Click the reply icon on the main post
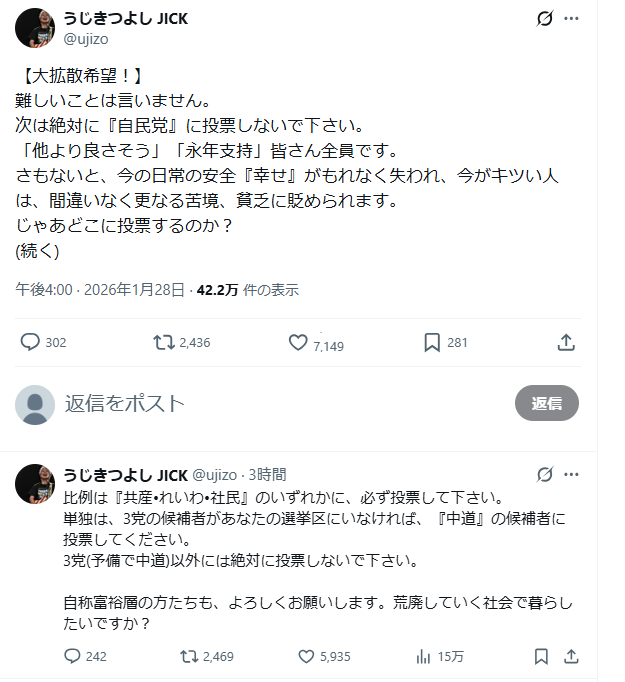This screenshot has height=682, width=625. pyautogui.click(x=30, y=342)
